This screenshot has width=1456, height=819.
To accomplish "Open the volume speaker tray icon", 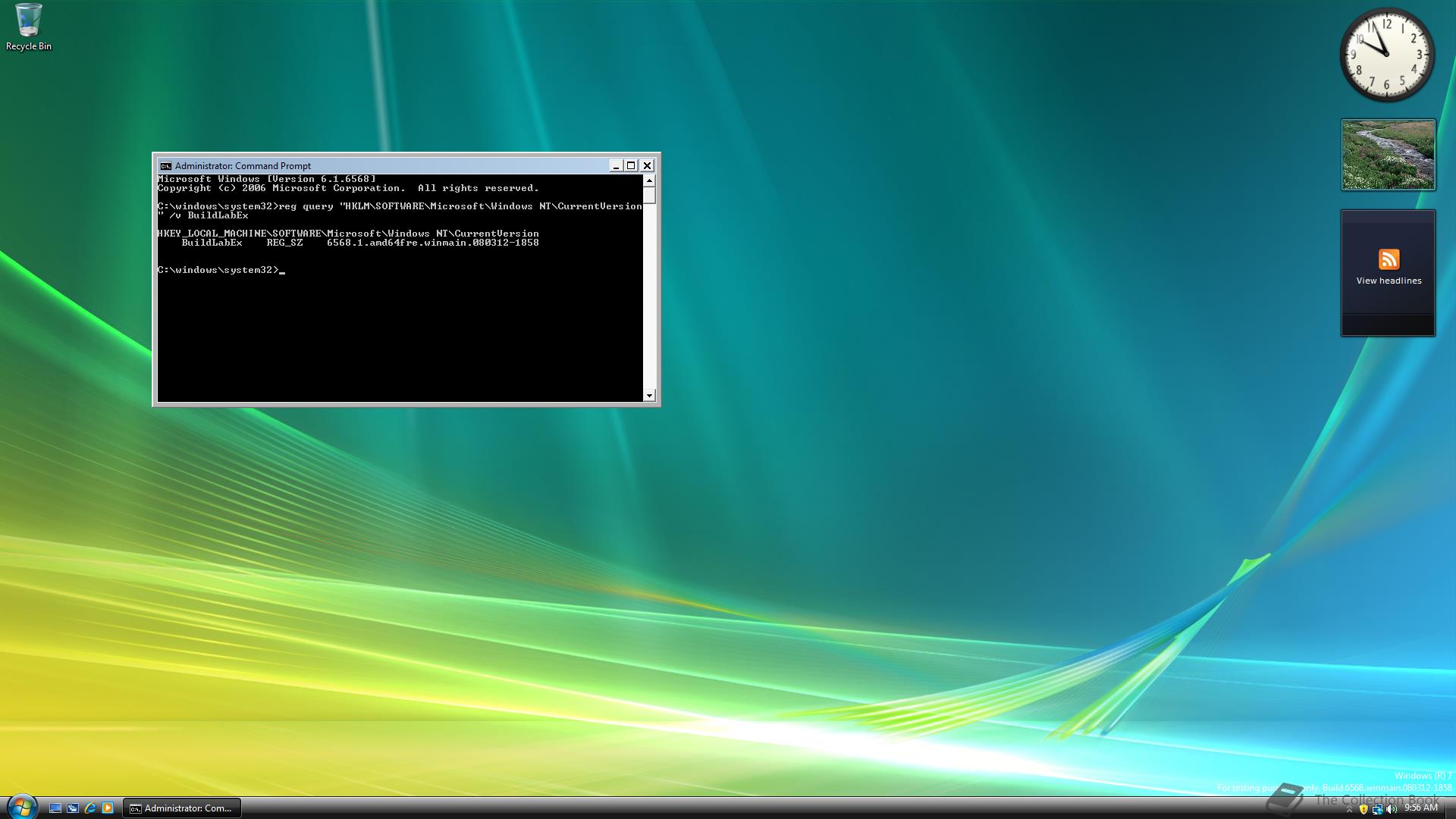I will coord(1391,809).
